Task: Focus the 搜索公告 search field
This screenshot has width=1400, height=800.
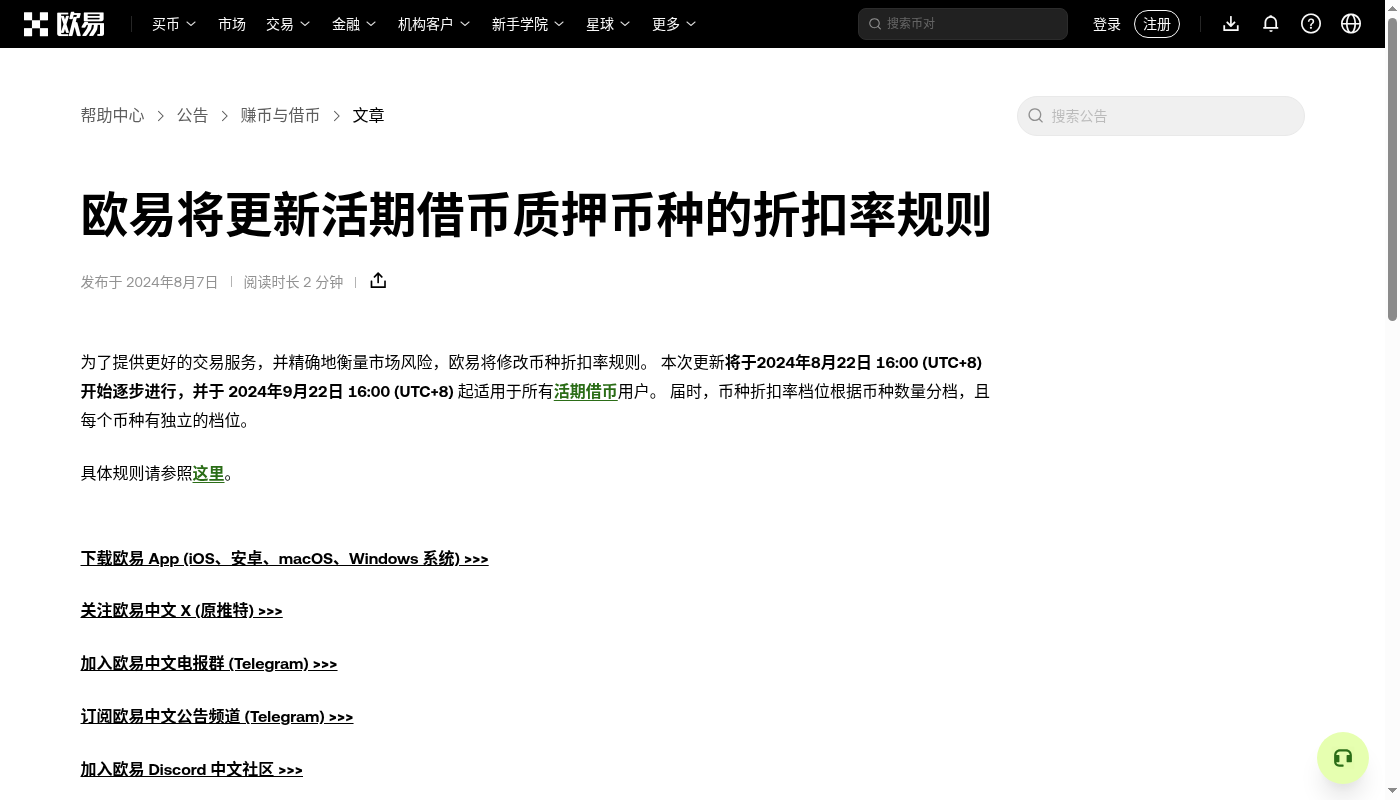Action: (x=1161, y=116)
